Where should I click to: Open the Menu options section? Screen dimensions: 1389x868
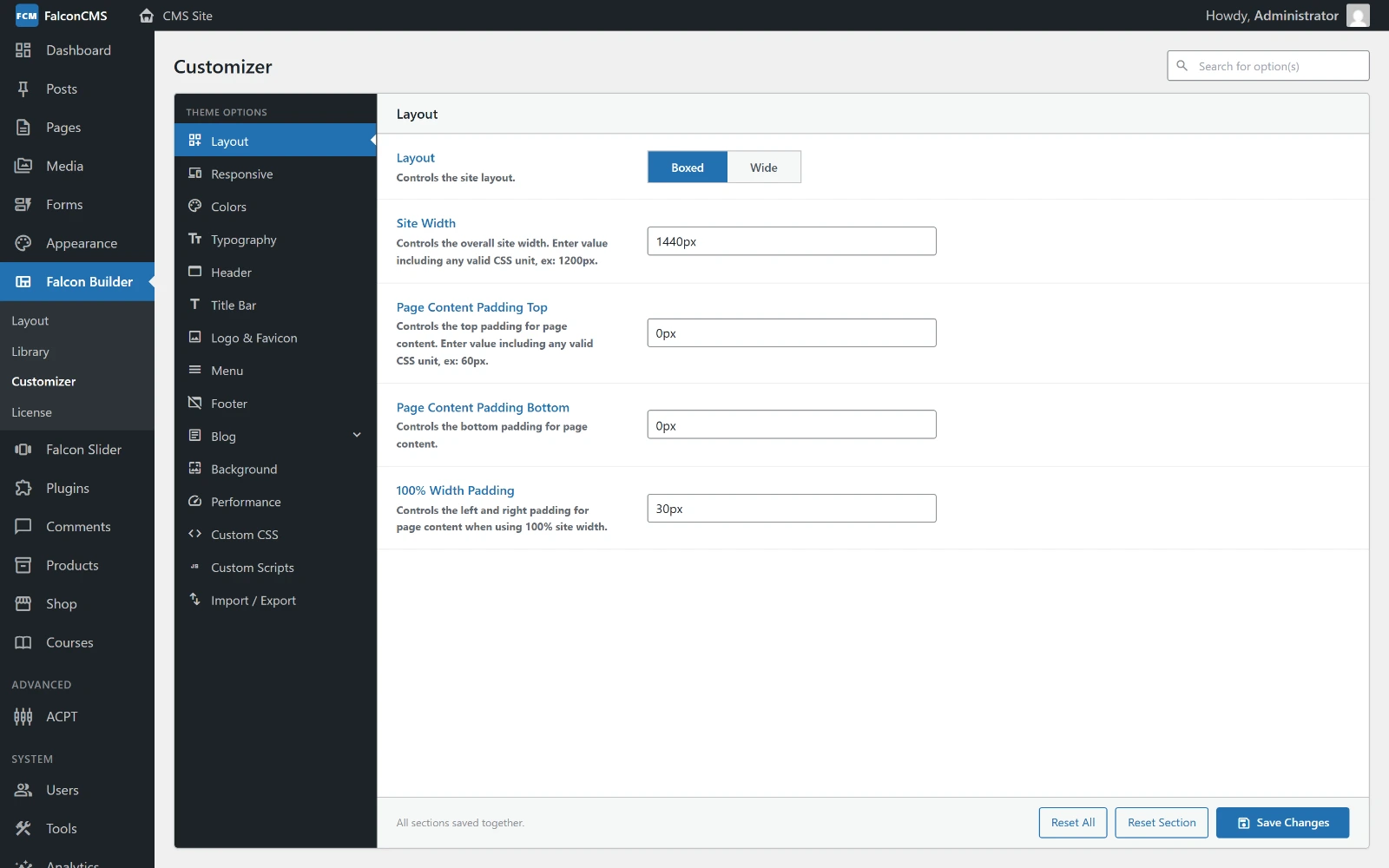point(275,371)
